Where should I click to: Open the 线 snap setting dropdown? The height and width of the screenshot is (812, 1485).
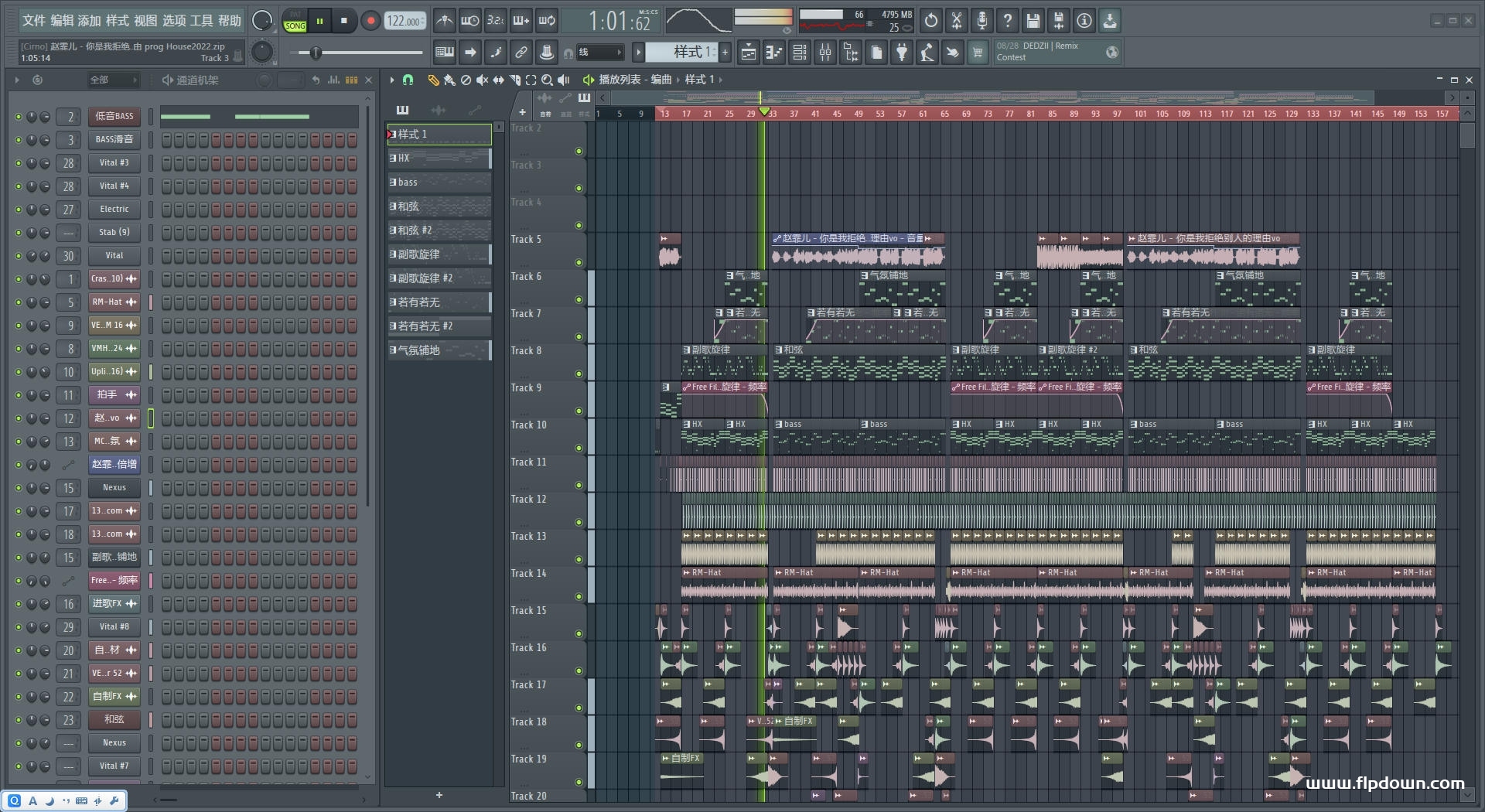tap(600, 53)
